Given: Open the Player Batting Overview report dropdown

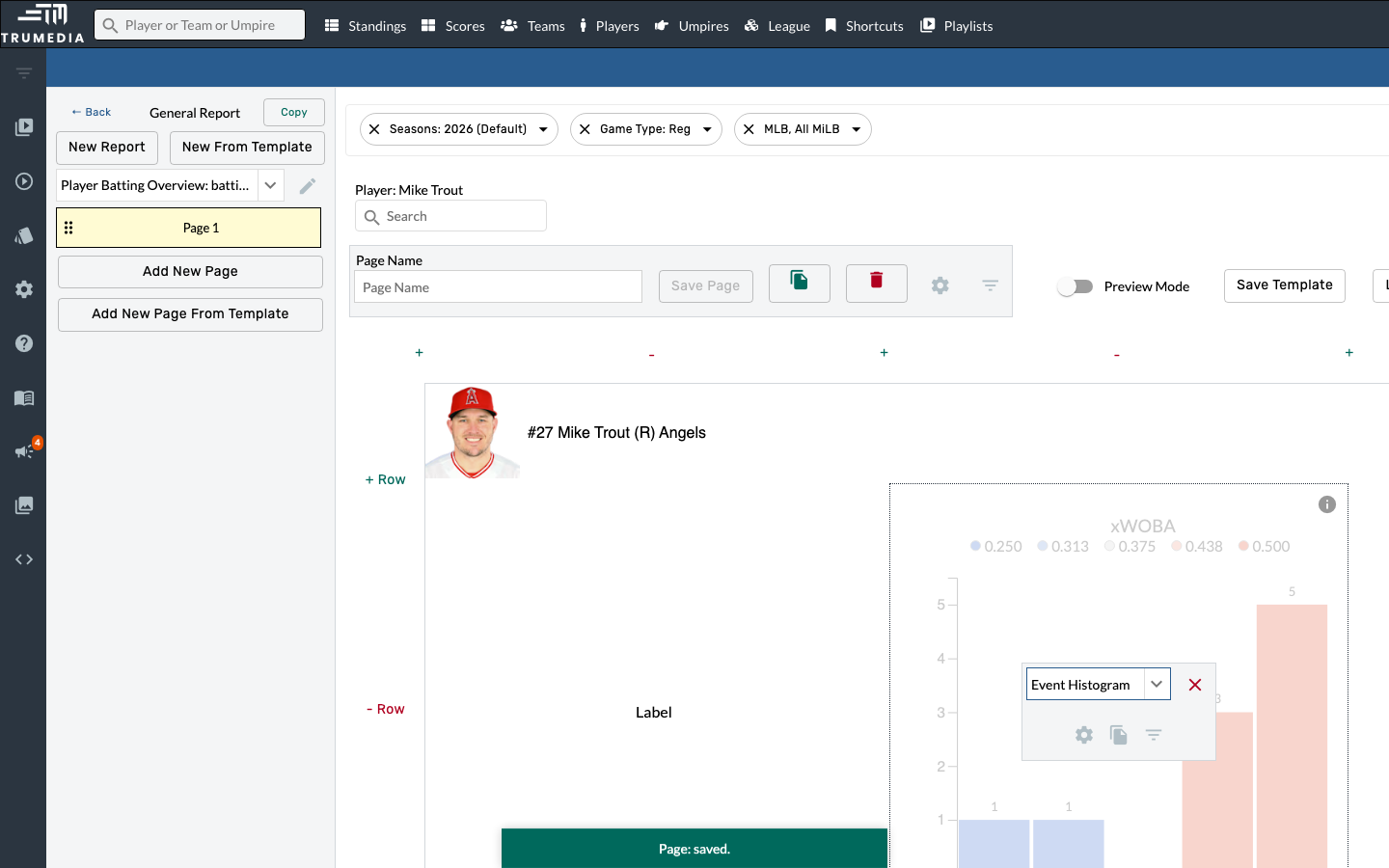Looking at the screenshot, I should pos(271,185).
